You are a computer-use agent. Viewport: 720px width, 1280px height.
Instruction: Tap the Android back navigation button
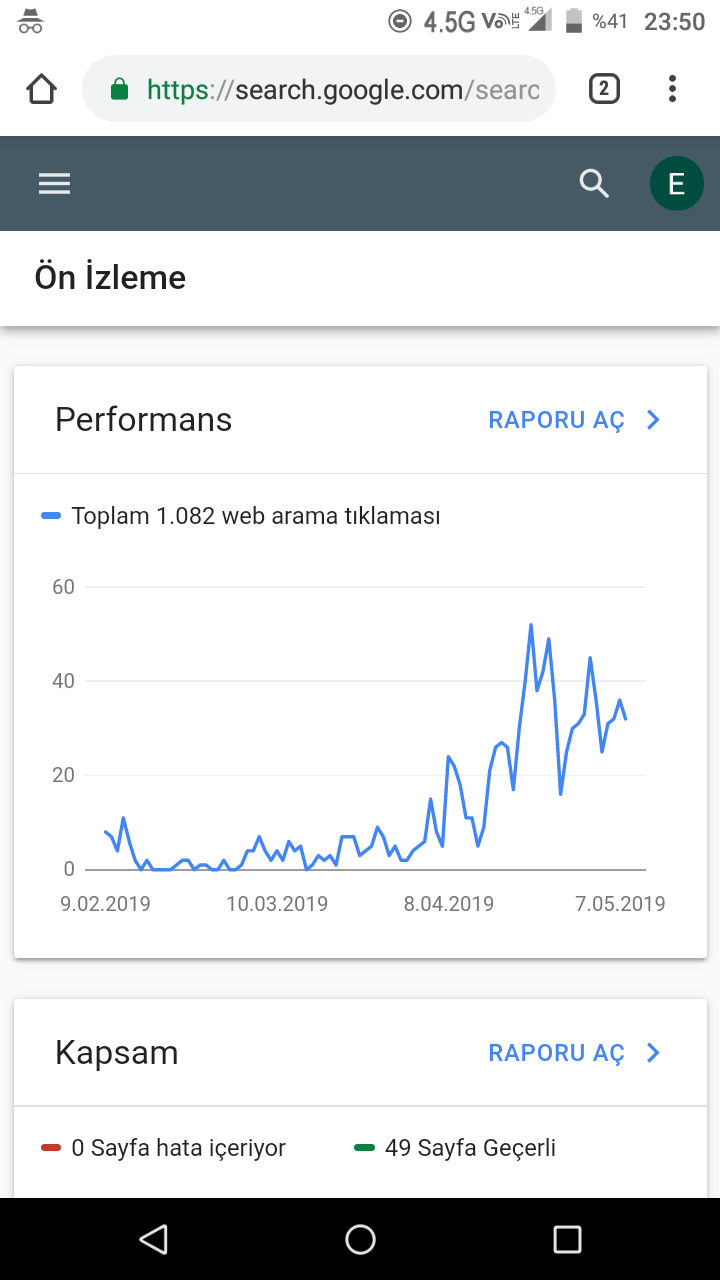(x=153, y=1239)
